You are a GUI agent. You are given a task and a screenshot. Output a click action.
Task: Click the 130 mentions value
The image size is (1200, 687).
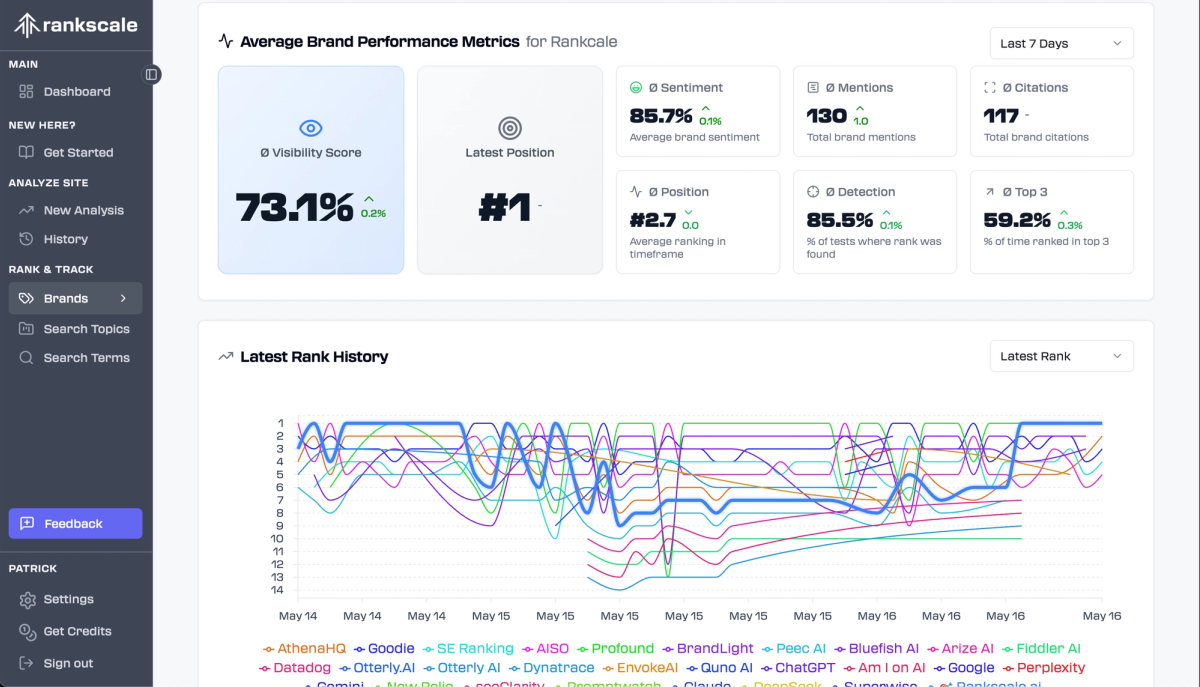click(826, 116)
